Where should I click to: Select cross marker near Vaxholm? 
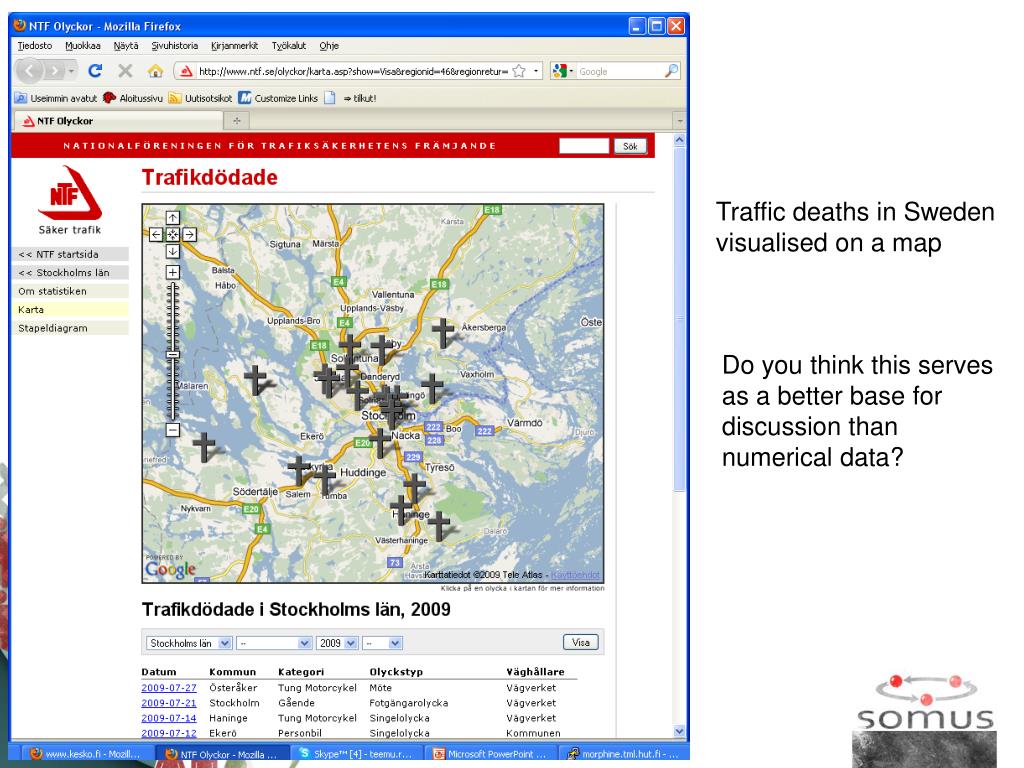(x=432, y=388)
